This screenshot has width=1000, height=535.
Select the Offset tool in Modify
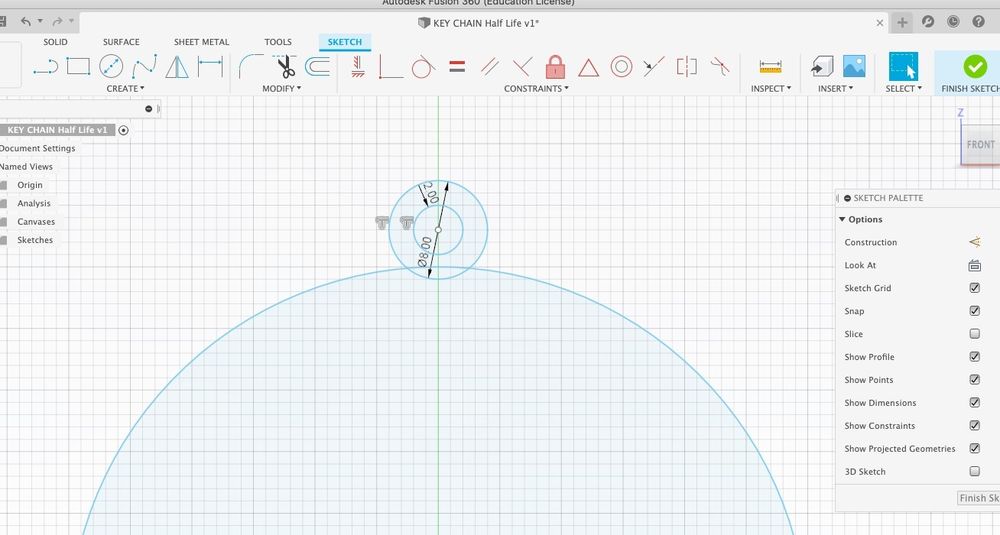318,66
